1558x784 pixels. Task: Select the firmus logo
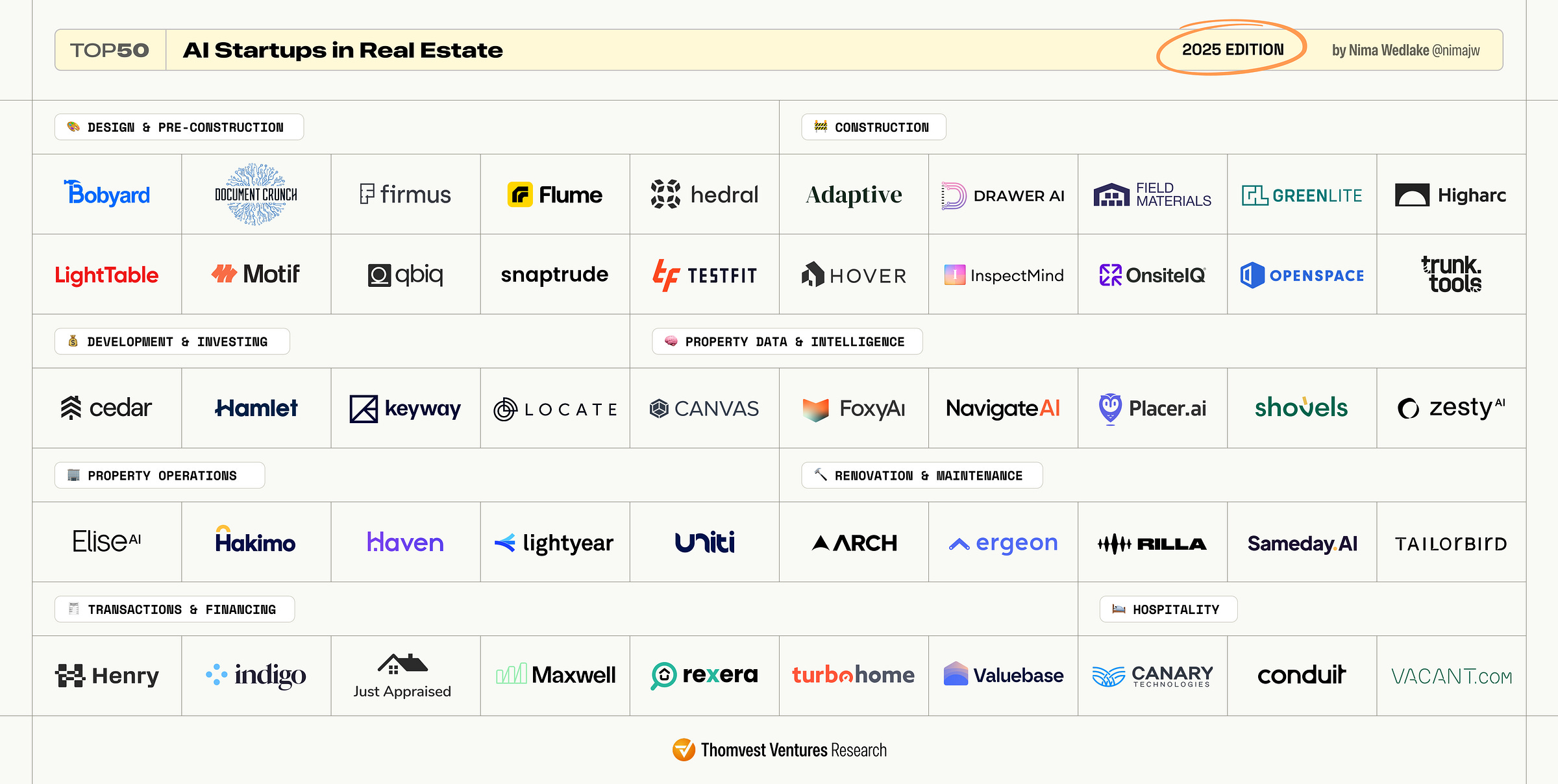click(x=405, y=194)
